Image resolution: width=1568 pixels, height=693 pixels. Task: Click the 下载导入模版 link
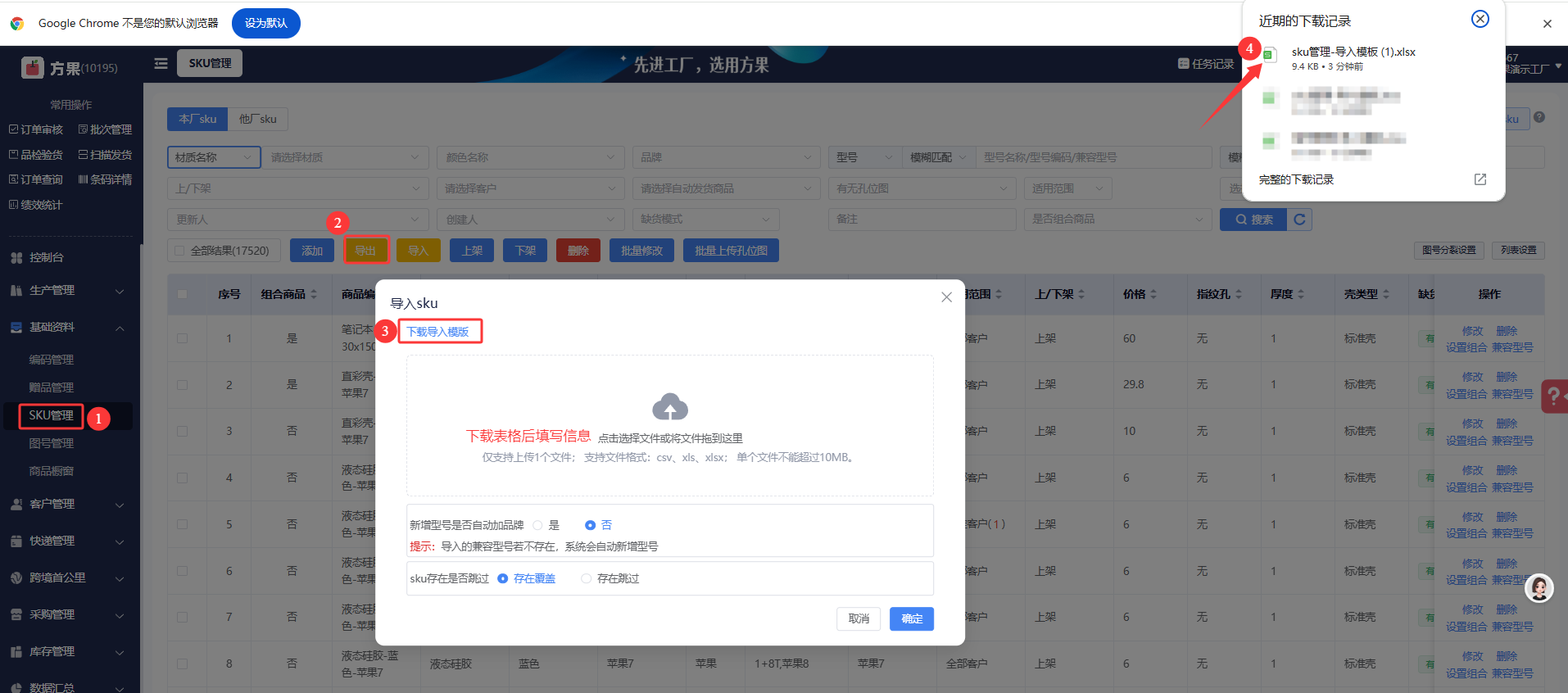[x=438, y=332]
